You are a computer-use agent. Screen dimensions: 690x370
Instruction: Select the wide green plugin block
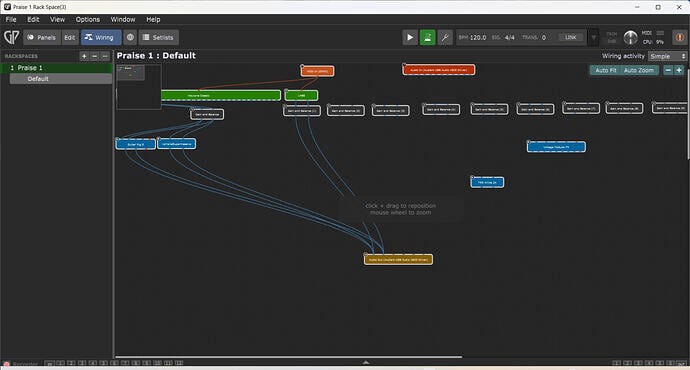click(x=220, y=95)
